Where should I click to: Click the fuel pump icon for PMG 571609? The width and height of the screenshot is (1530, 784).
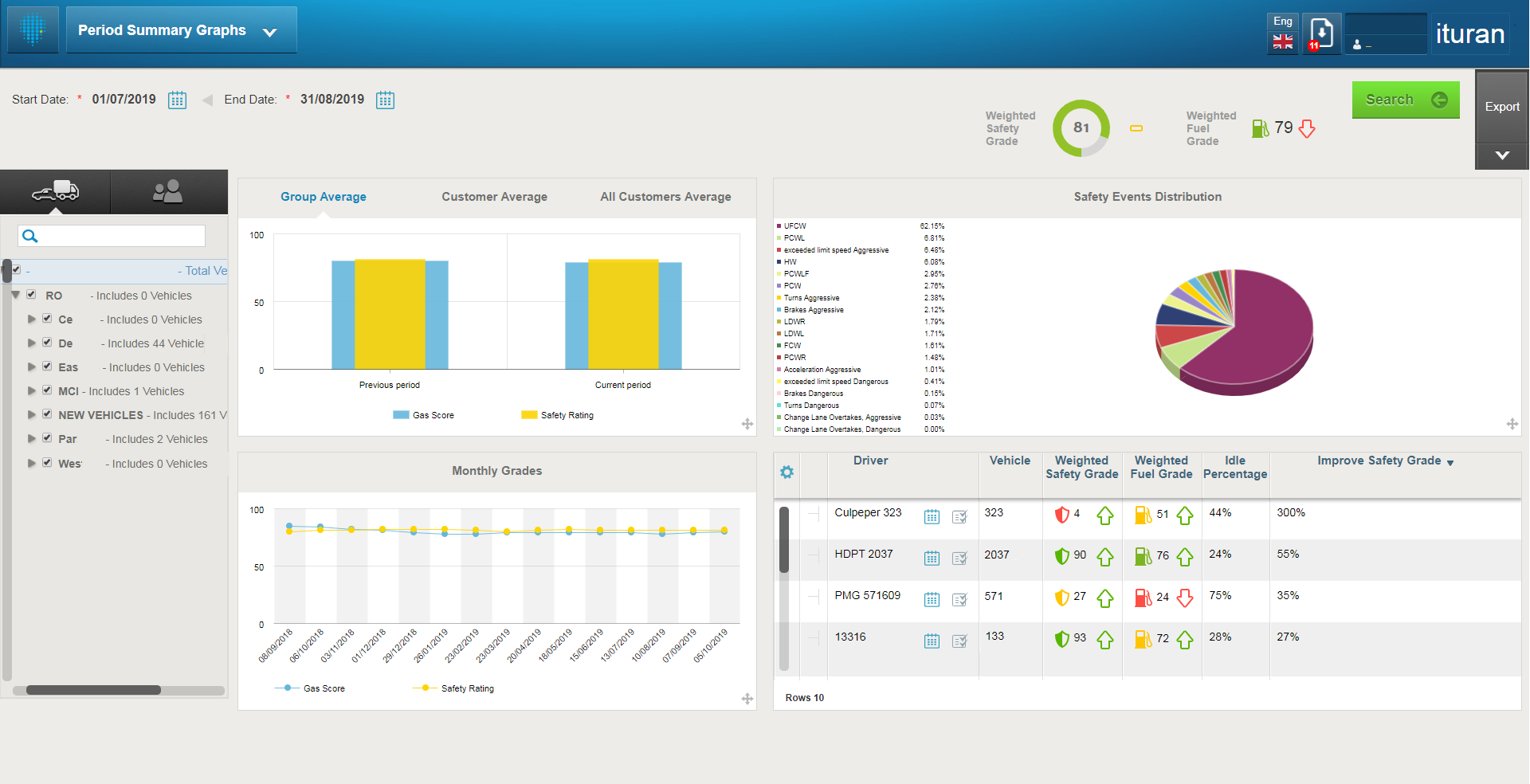tap(1143, 598)
